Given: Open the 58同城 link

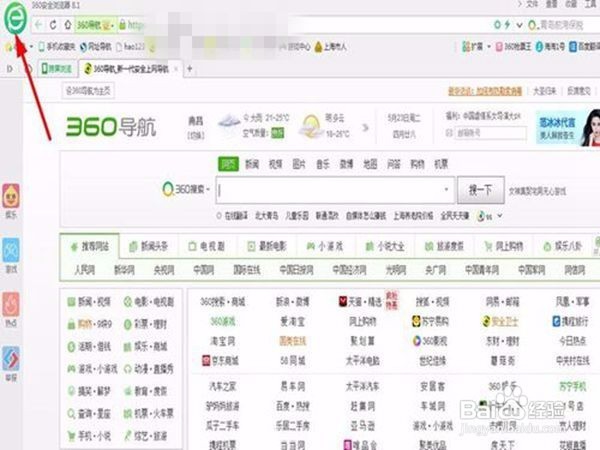Looking at the screenshot, I should 293,360.
